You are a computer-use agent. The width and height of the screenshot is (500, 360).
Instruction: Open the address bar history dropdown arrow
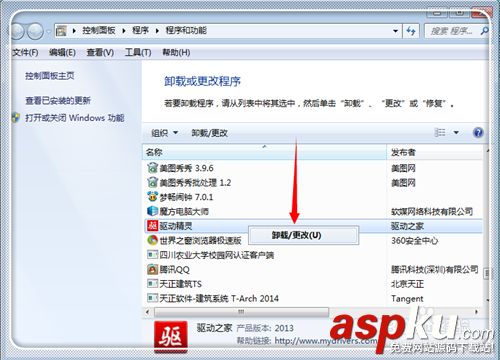coord(395,31)
